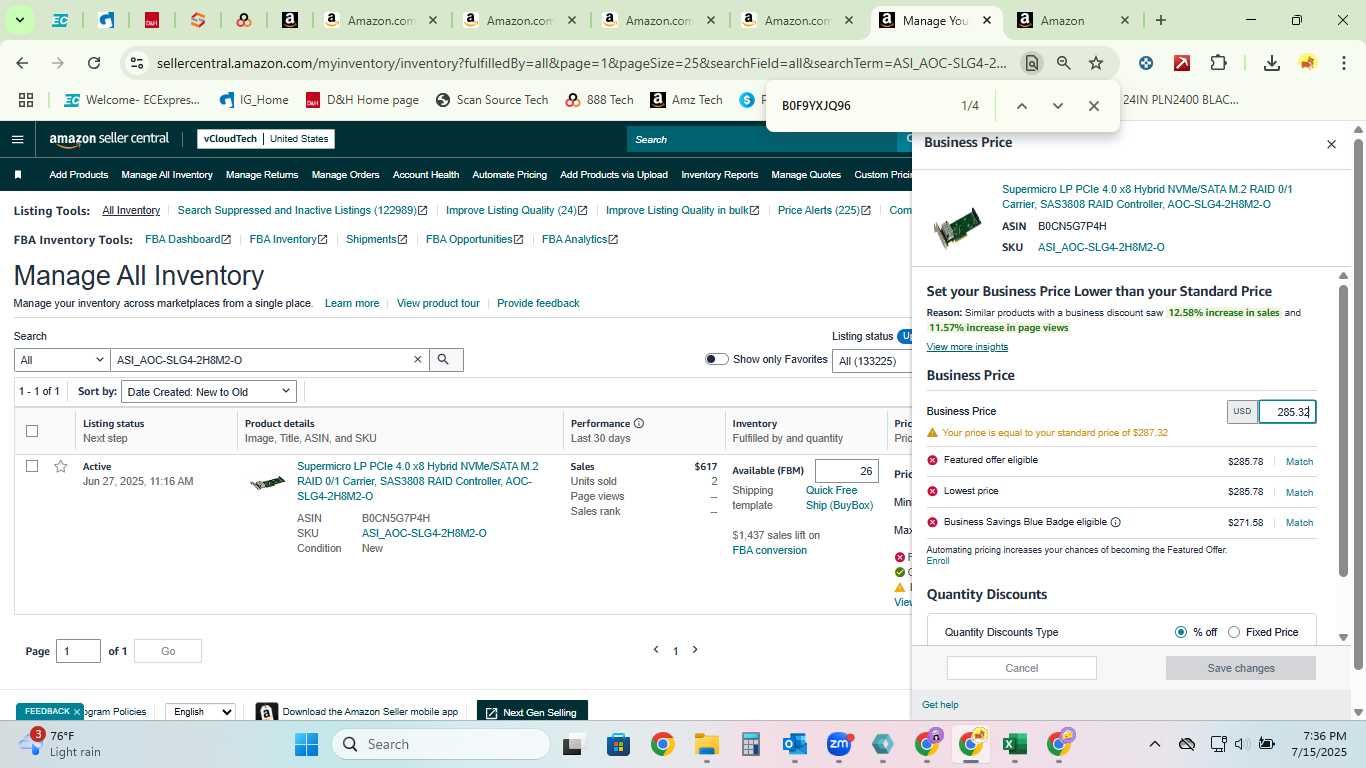1366x768 pixels.
Task: Open Chrome downloads icon
Action: click(1271, 63)
